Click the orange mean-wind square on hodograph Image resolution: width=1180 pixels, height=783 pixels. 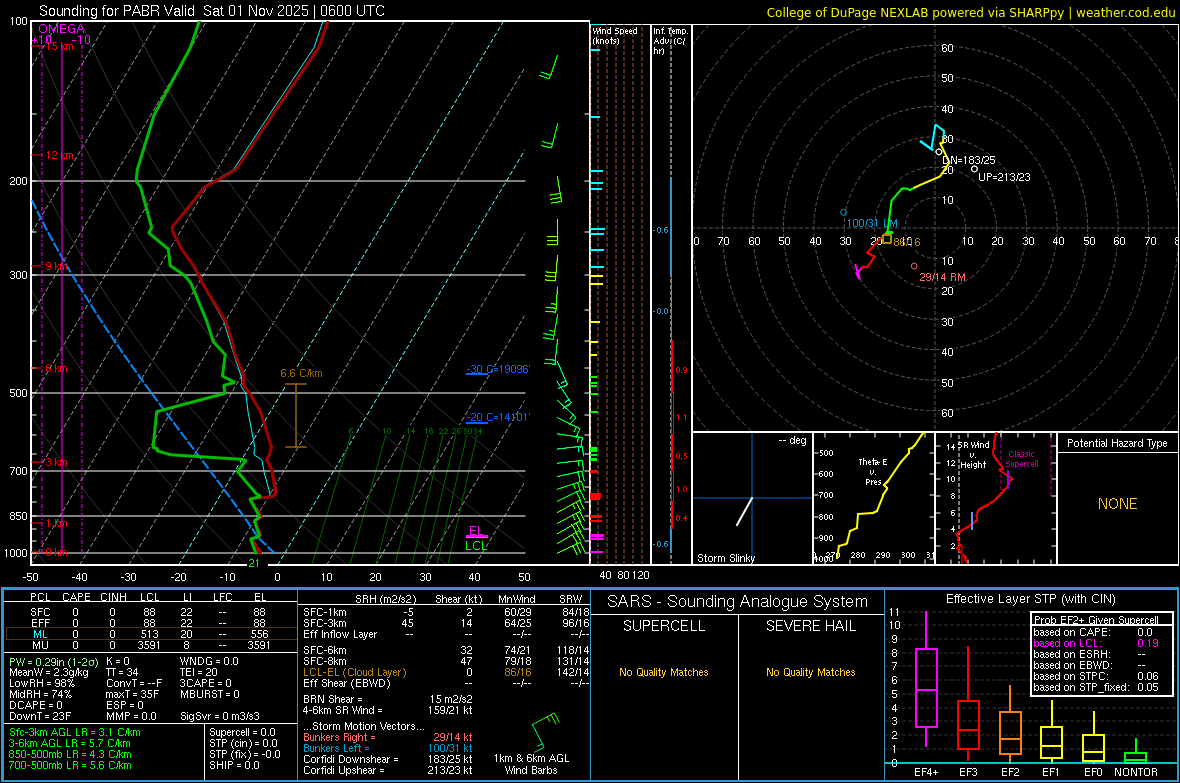click(x=888, y=239)
